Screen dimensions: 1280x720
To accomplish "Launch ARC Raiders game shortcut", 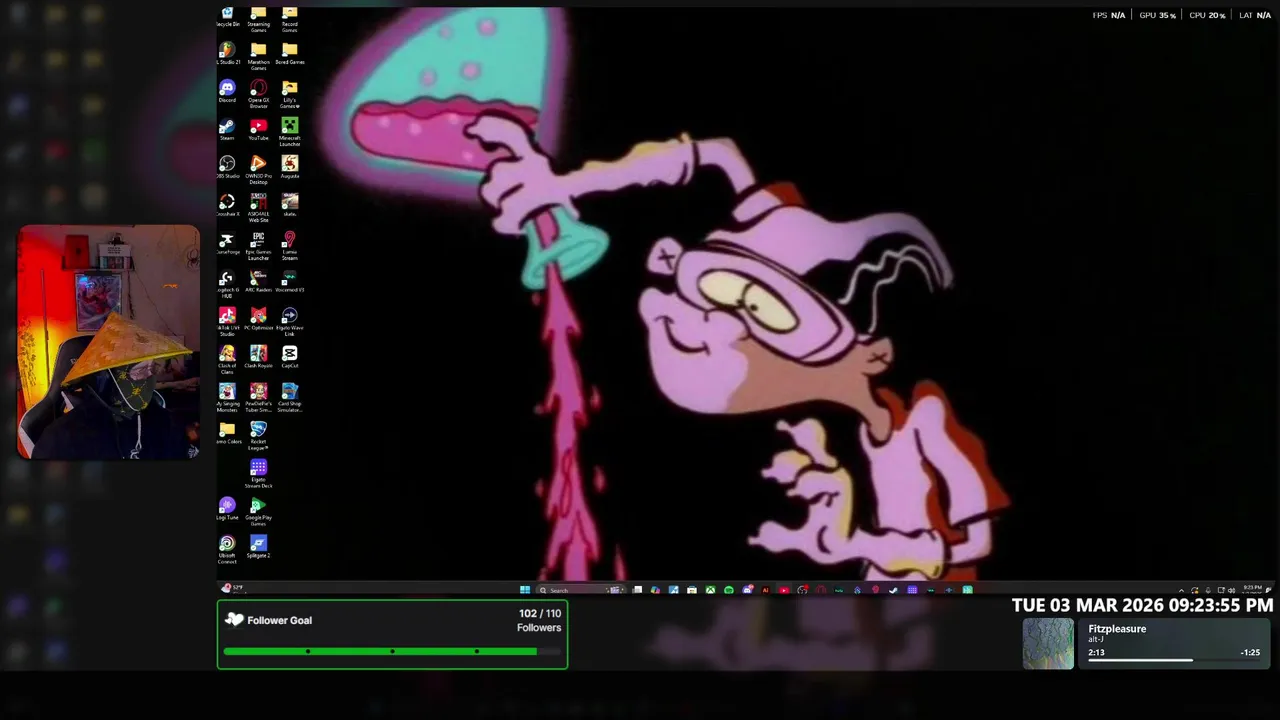I will [x=258, y=281].
